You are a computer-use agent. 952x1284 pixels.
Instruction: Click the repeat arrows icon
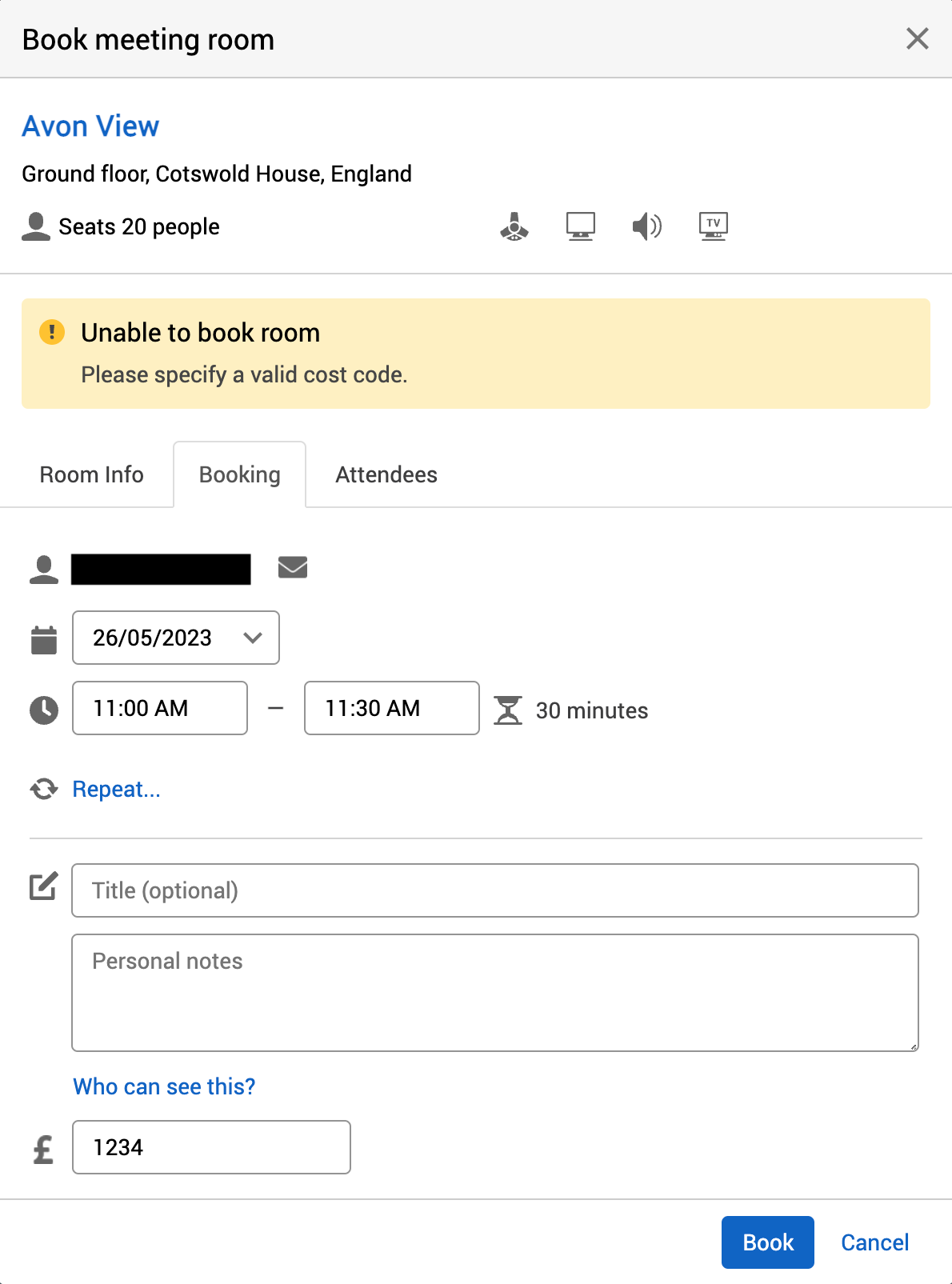[x=44, y=790]
